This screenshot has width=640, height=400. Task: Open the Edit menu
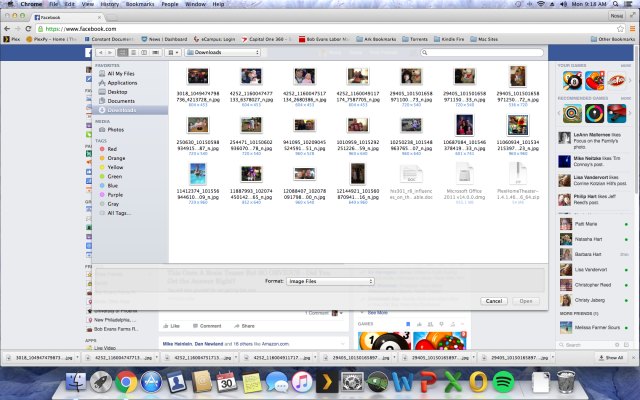[x=70, y=4]
